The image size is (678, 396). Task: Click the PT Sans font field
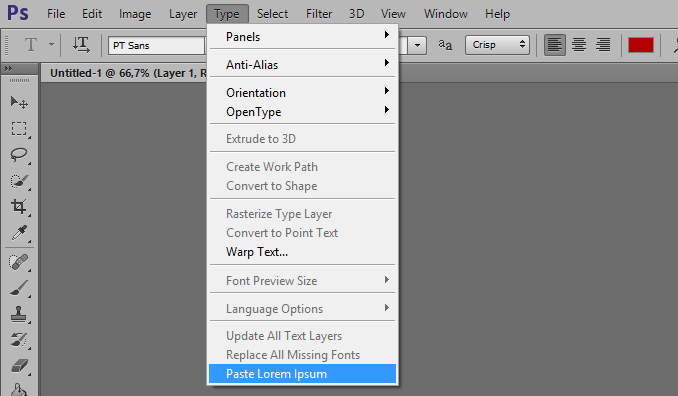click(157, 45)
